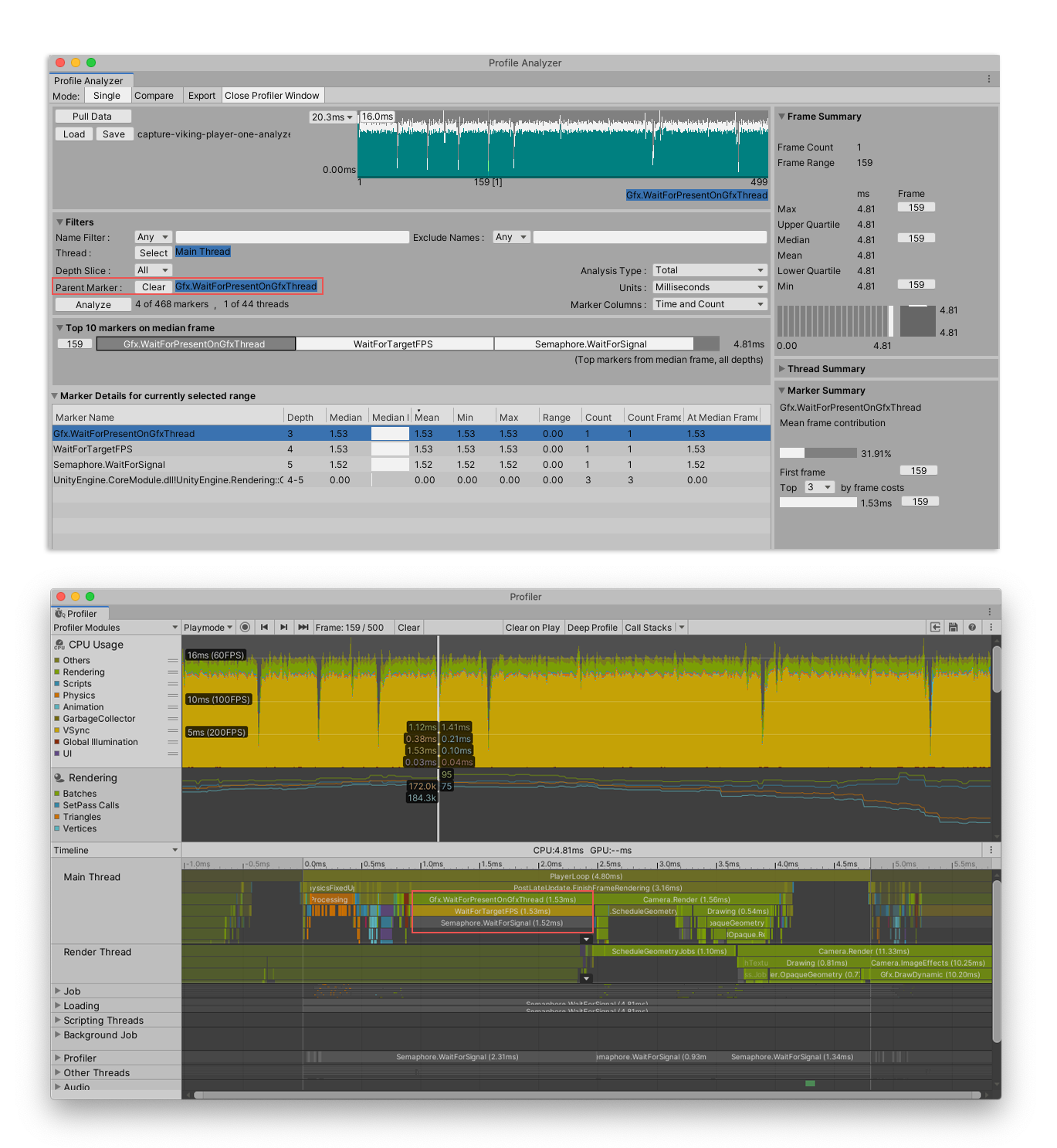The height and width of the screenshot is (1148, 1057).
Task: Clear the Parent Marker filter
Action: 154,287
